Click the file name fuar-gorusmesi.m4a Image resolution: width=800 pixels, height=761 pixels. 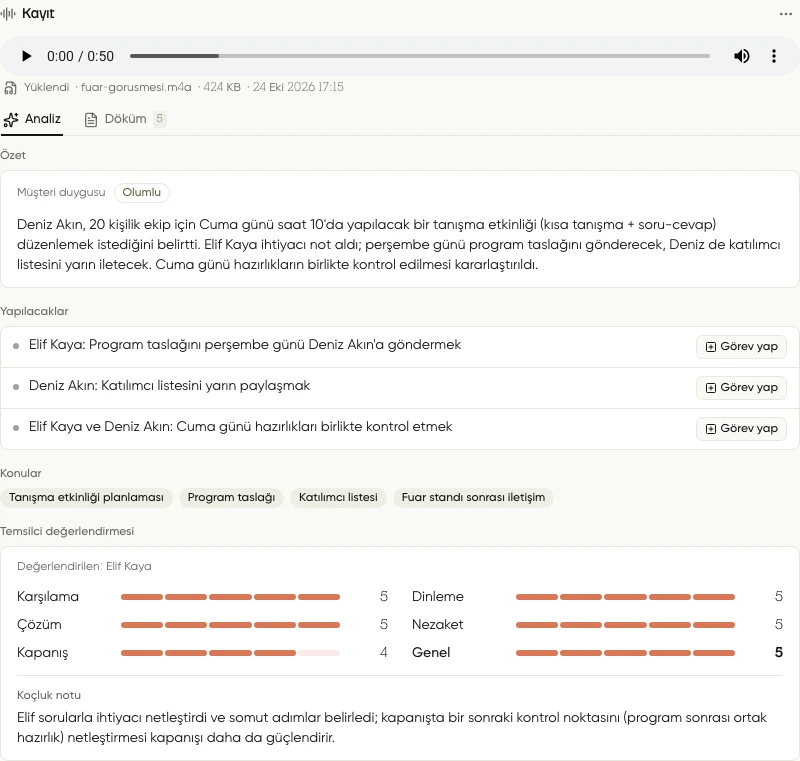[x=136, y=87]
